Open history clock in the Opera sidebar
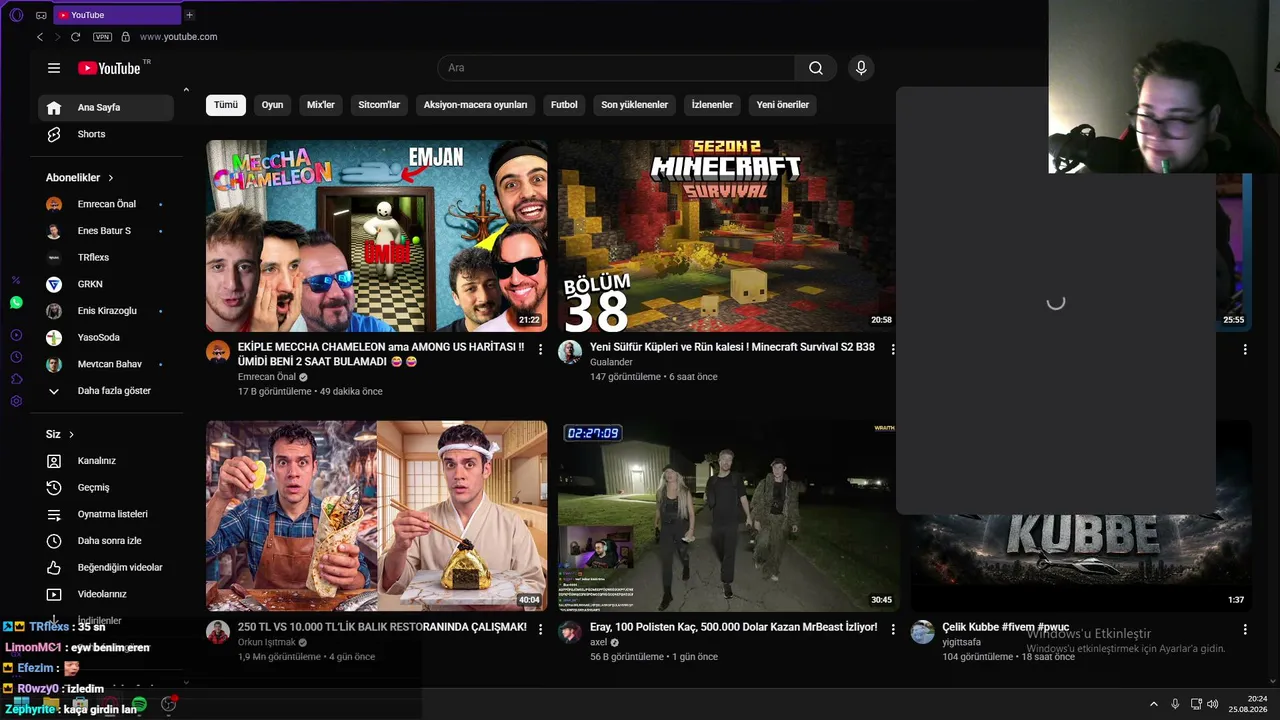The width and height of the screenshot is (1280, 720). click(x=16, y=357)
